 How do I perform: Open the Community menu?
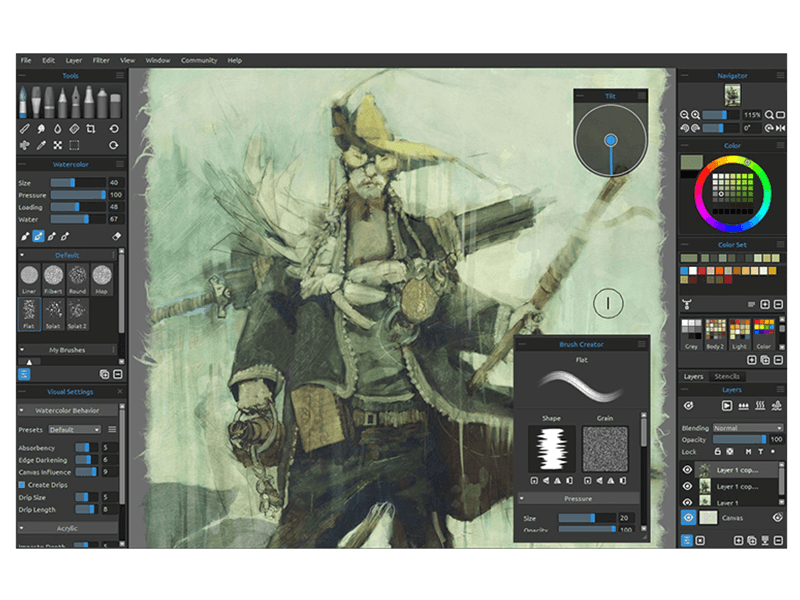pyautogui.click(x=198, y=60)
